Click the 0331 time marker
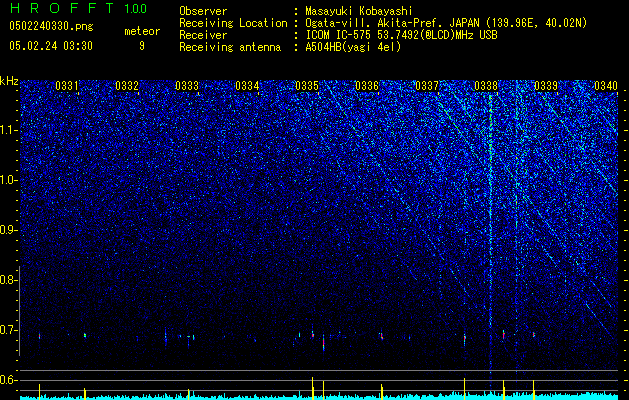 click(67, 86)
